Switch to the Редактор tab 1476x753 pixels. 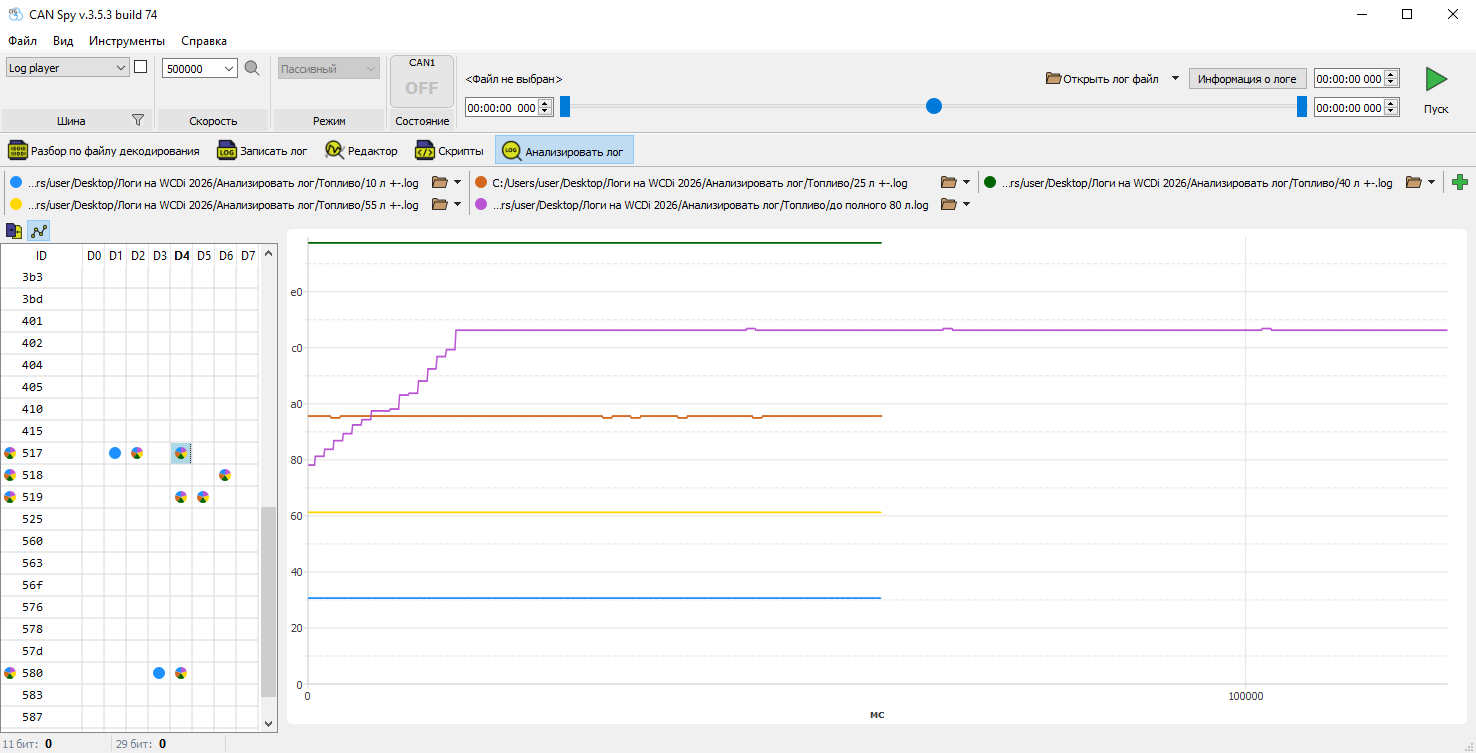[x=361, y=151]
